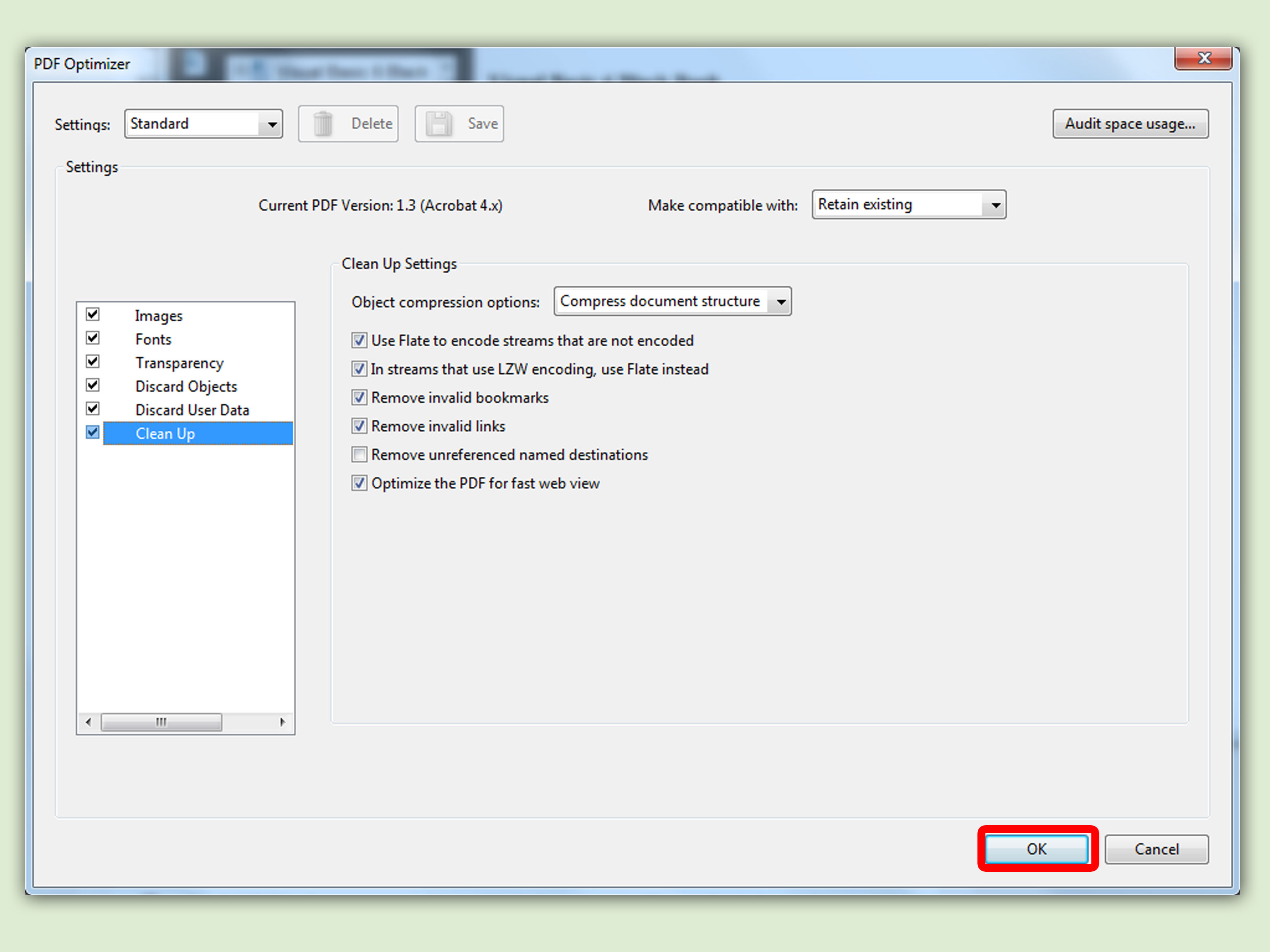
Task: Uncheck Remove invalid bookmarks
Action: click(x=360, y=398)
